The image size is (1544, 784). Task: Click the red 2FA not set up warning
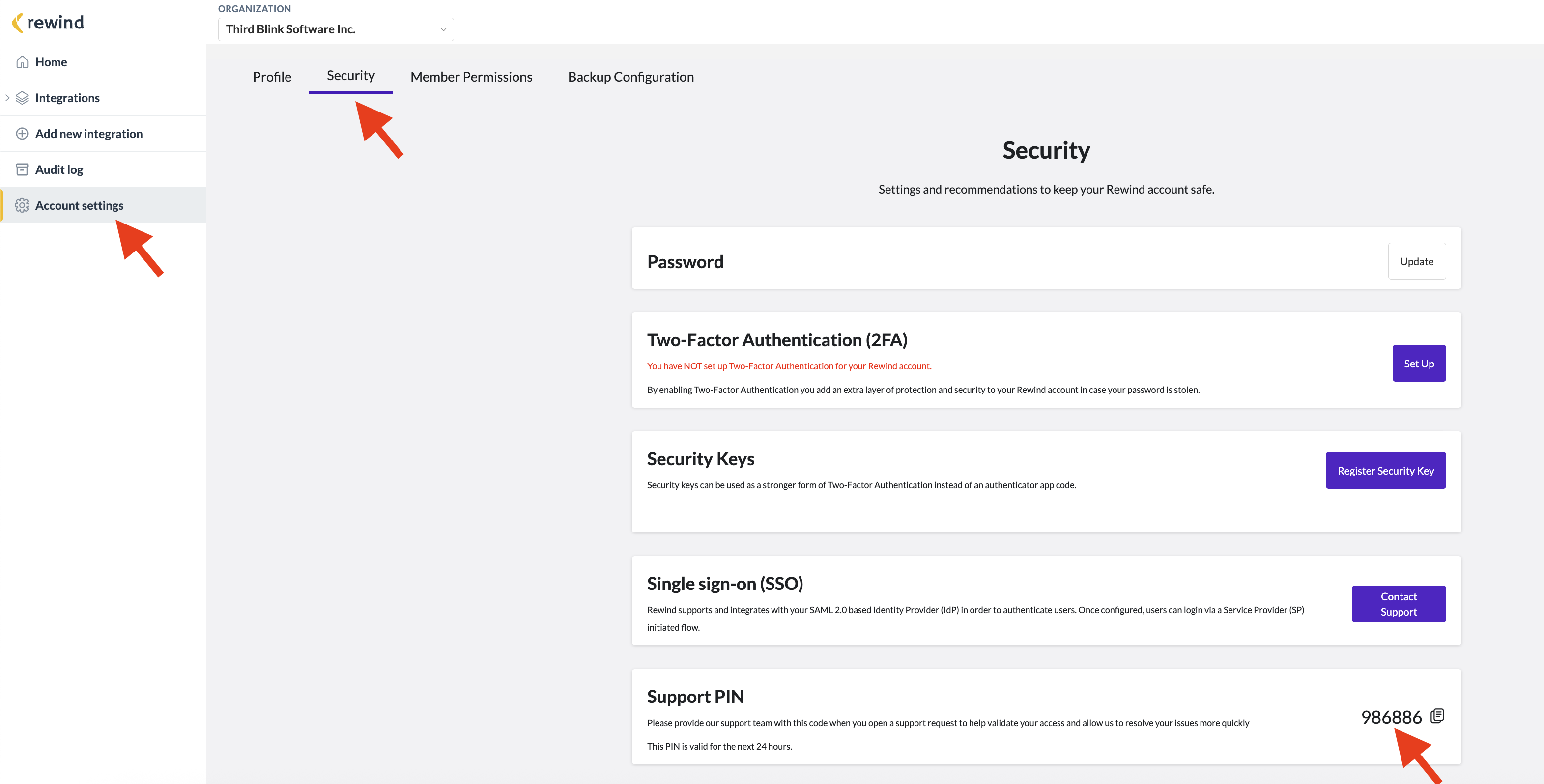click(x=789, y=366)
